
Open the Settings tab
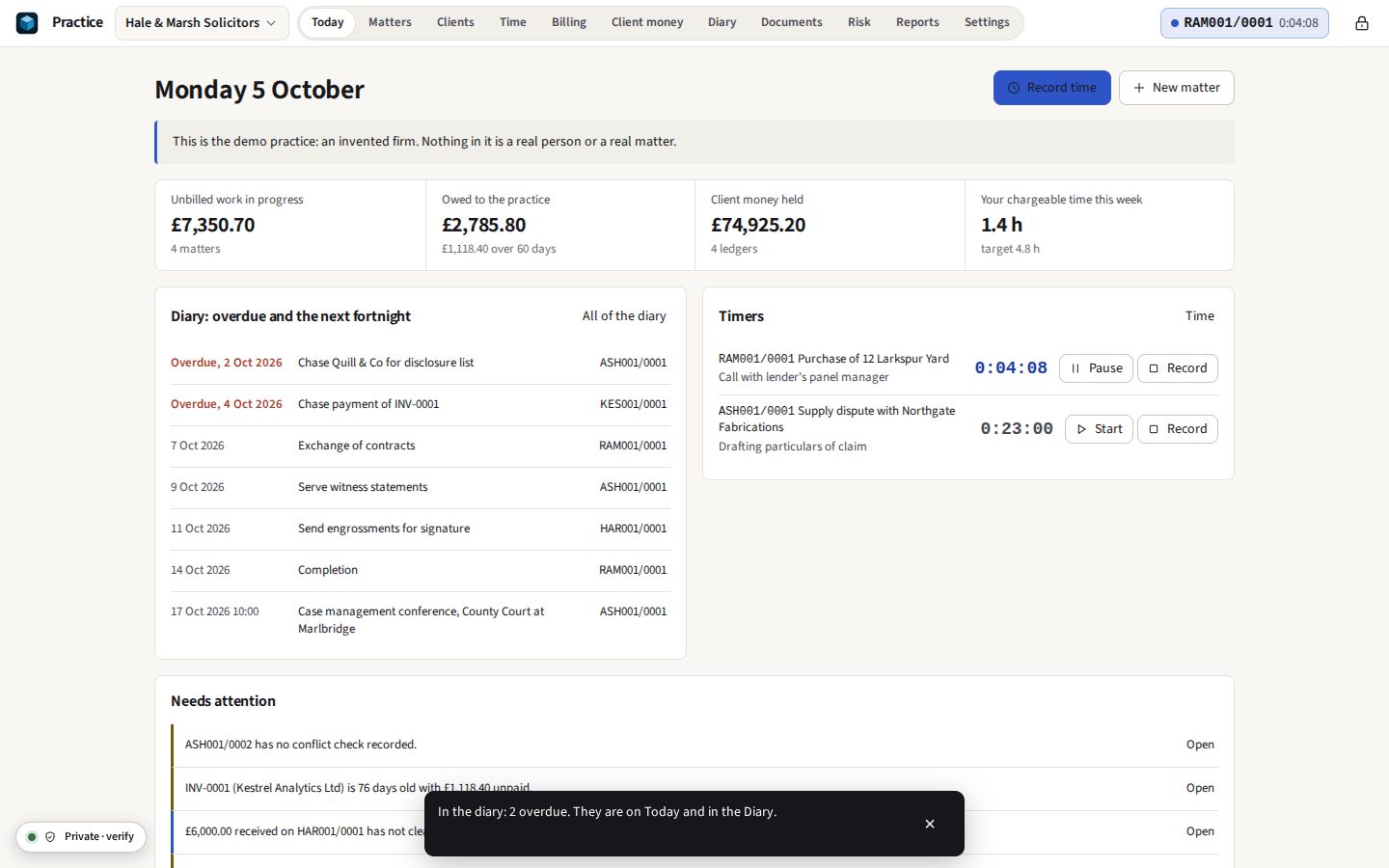coord(987,22)
